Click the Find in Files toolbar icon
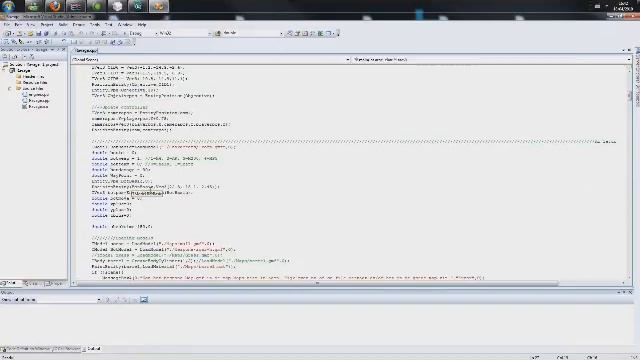The height and width of the screenshot is (360, 640). 218,33
